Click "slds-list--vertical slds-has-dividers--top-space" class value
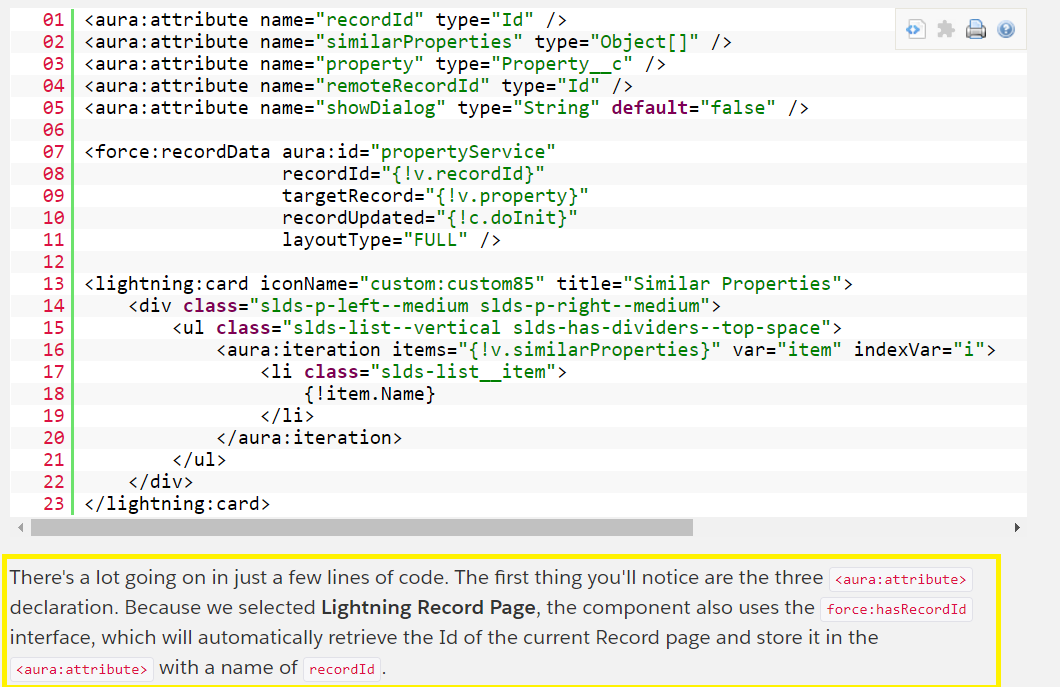The height and width of the screenshot is (687, 1060). (556, 328)
